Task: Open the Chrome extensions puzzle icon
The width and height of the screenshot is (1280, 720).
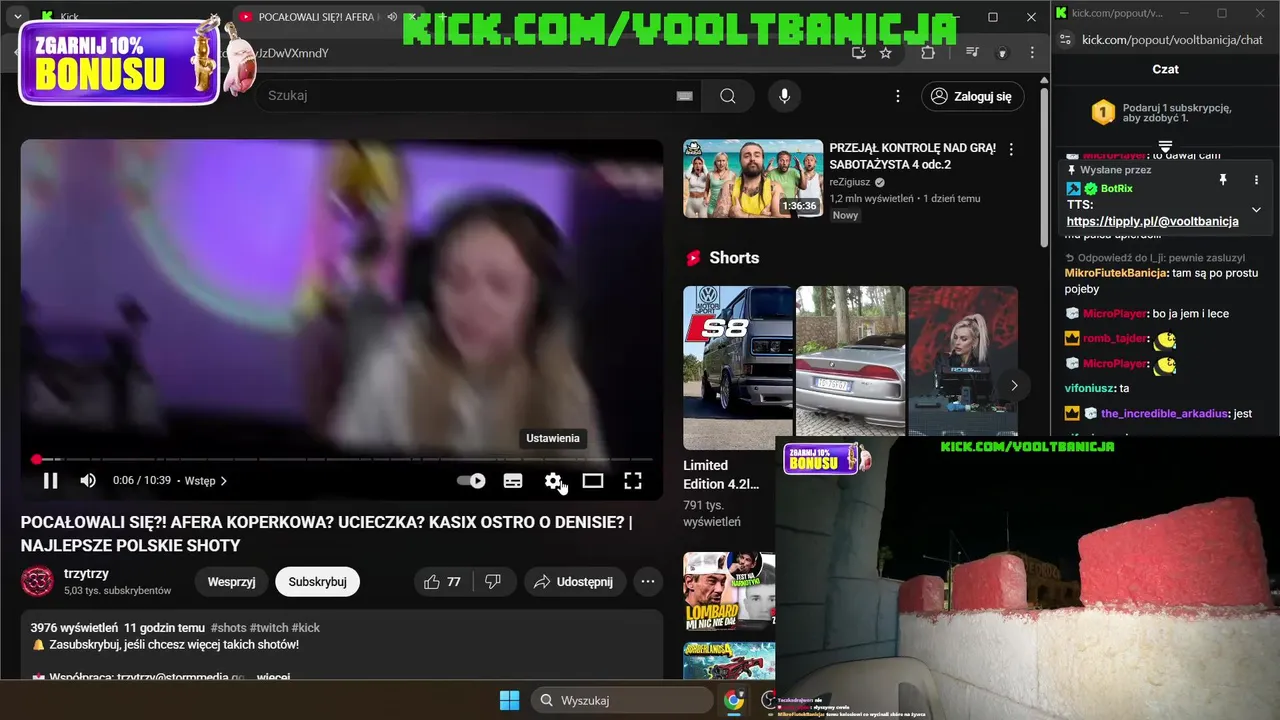Action: pyautogui.click(x=928, y=53)
